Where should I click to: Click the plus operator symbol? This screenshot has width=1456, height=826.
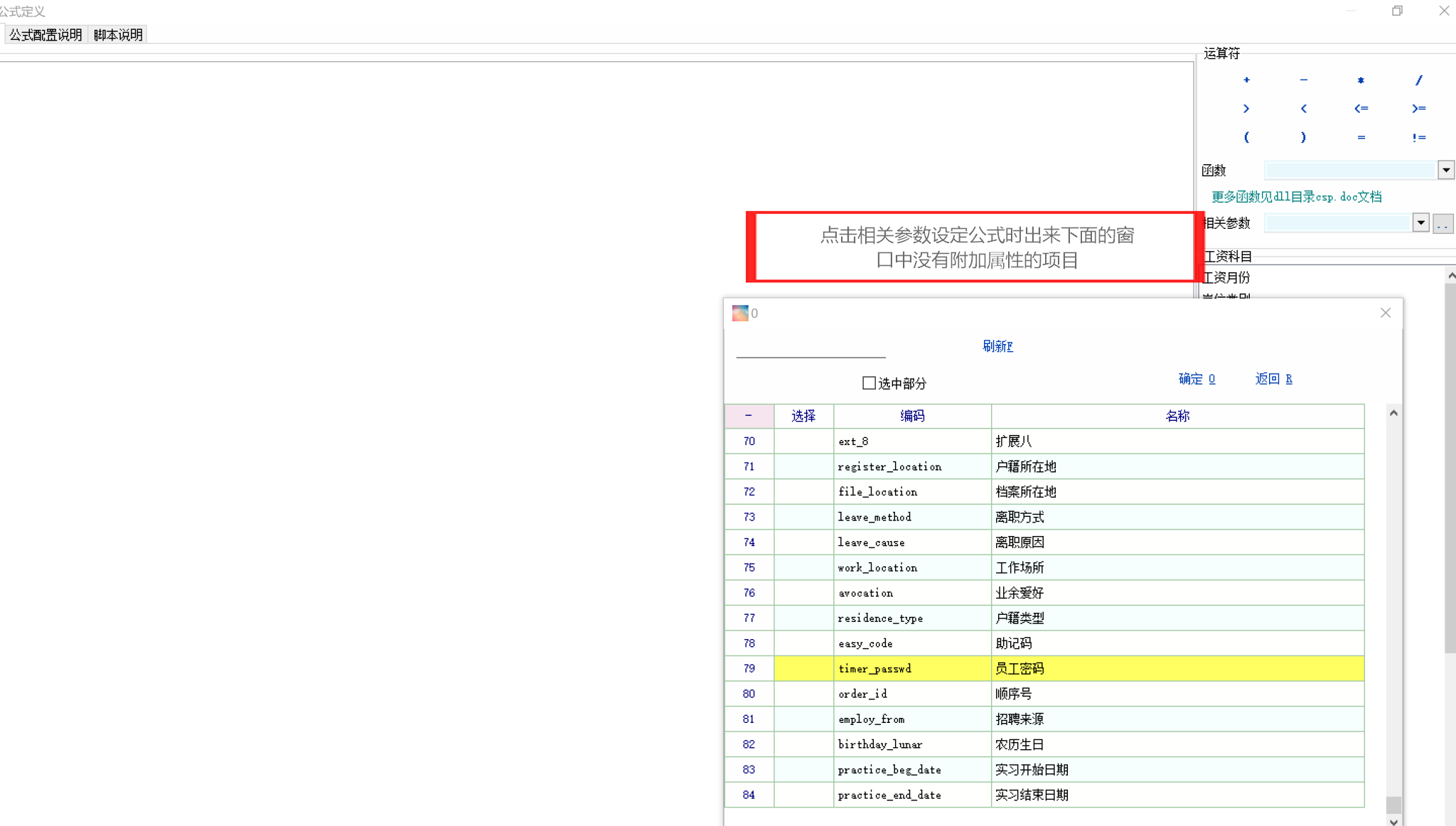[1246, 80]
